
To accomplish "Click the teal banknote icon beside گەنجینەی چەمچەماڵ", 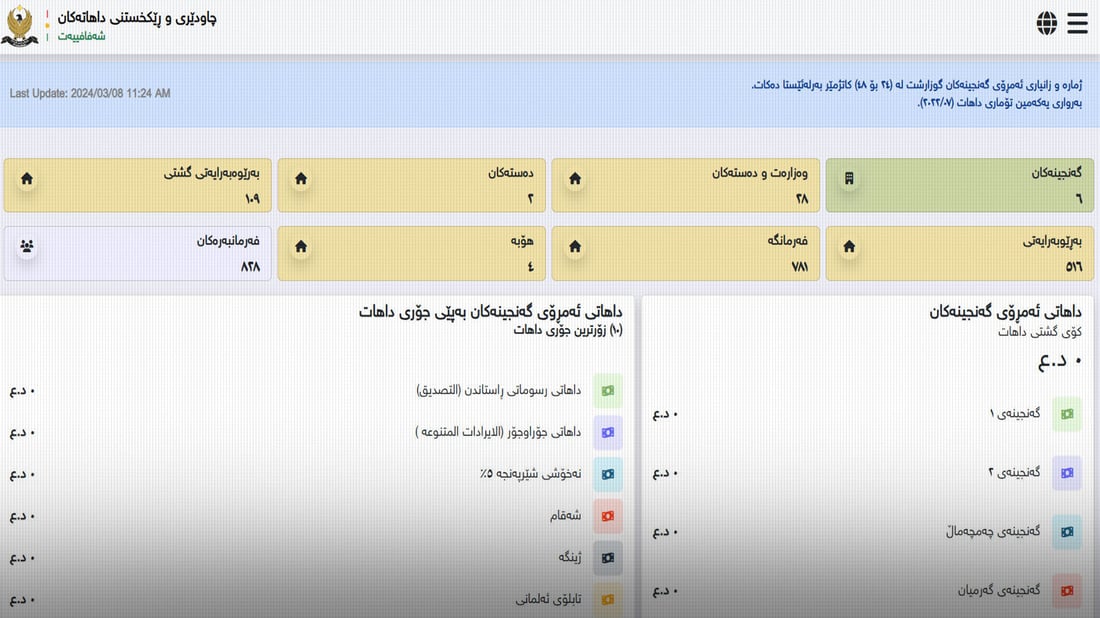I will pos(1066,531).
